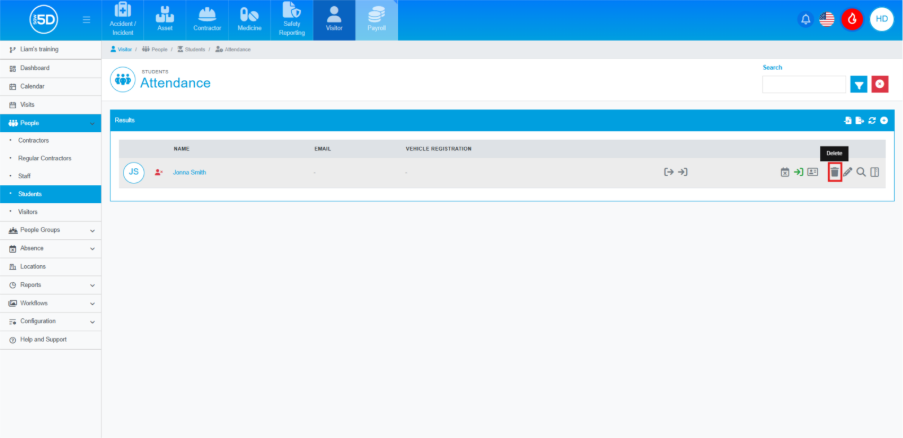The width and height of the screenshot is (903, 438).
Task: Expand the Reports sidebar section
Action: (92, 285)
